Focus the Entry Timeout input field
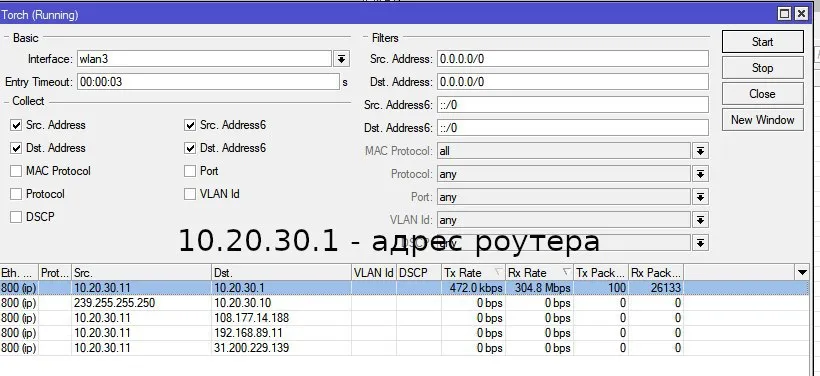820x376 pixels. (x=208, y=82)
